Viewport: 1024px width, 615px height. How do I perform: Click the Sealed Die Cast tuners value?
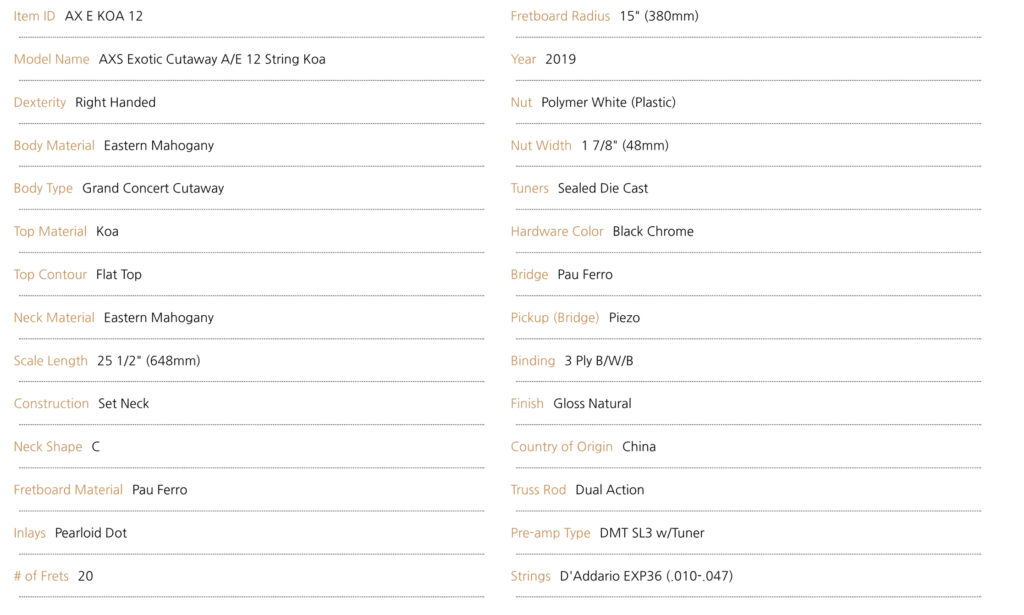(x=603, y=189)
